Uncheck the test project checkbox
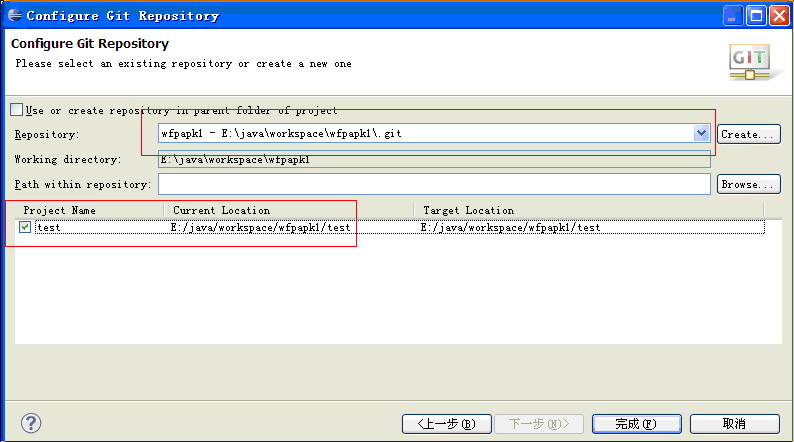Image resolution: width=794 pixels, height=442 pixels. (25, 227)
